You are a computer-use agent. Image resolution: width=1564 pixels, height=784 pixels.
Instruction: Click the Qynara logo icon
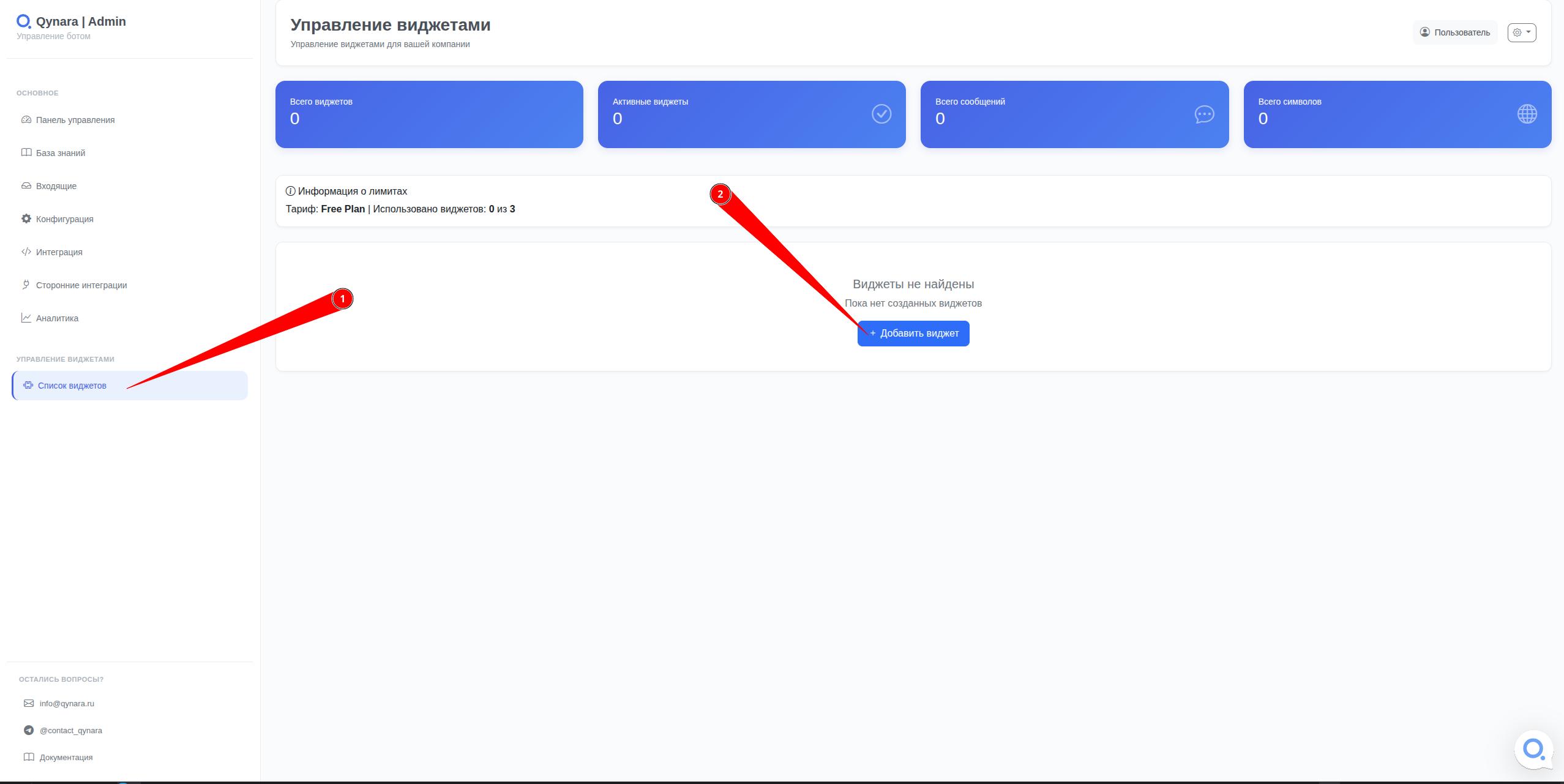point(23,21)
